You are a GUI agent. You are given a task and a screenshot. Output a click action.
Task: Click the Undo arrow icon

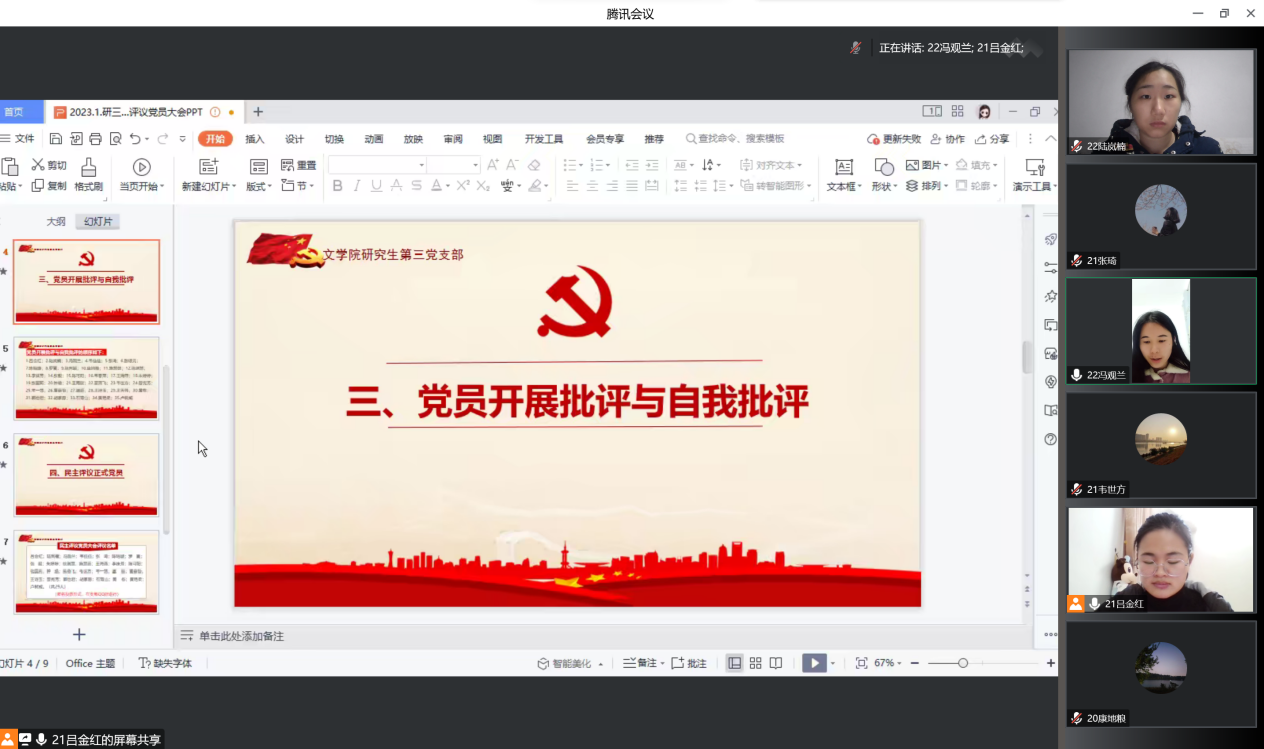(x=135, y=139)
